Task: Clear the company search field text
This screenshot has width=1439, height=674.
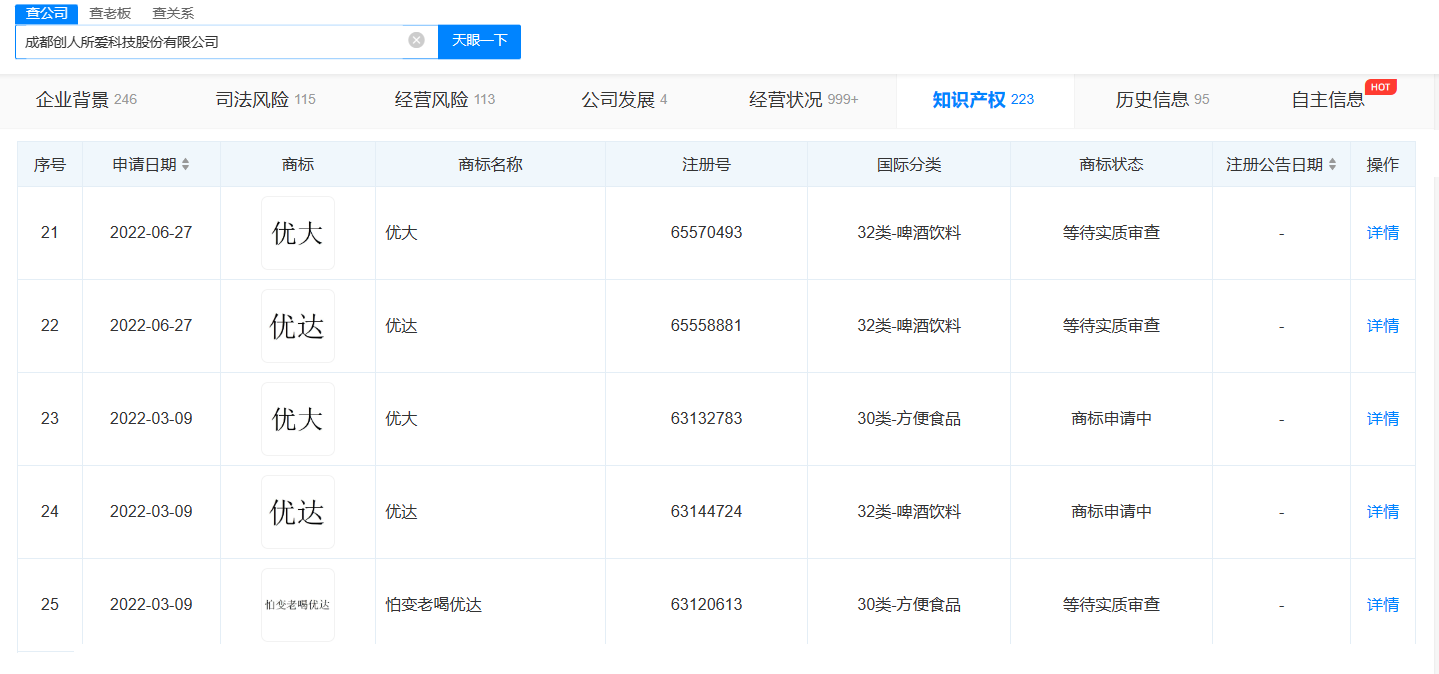Action: pyautogui.click(x=416, y=40)
